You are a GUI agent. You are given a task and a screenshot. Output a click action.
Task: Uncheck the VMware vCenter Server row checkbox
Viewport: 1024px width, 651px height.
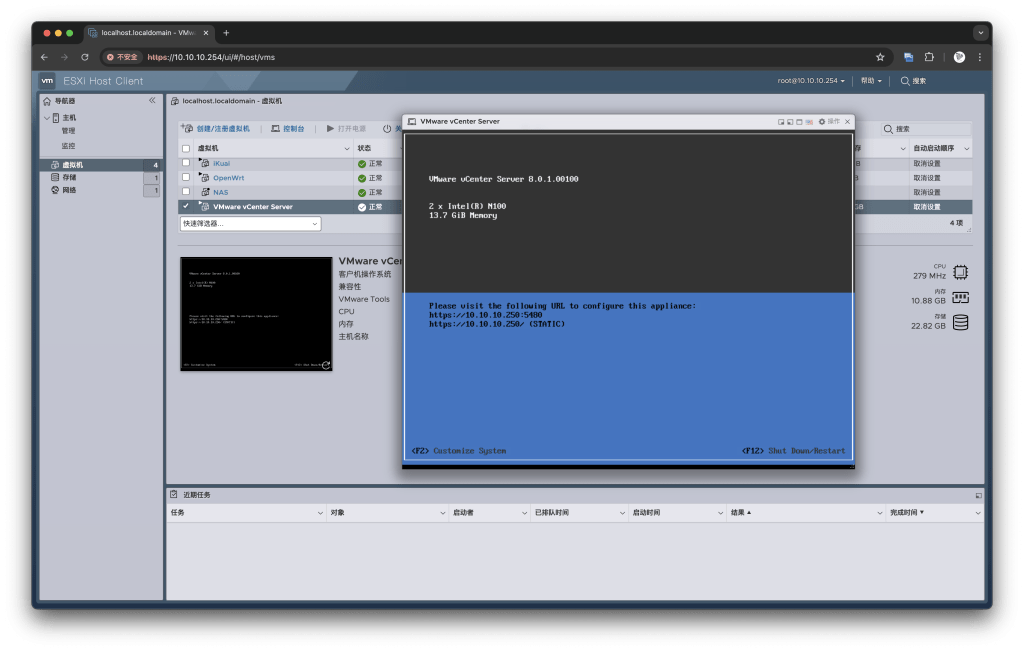(186, 206)
